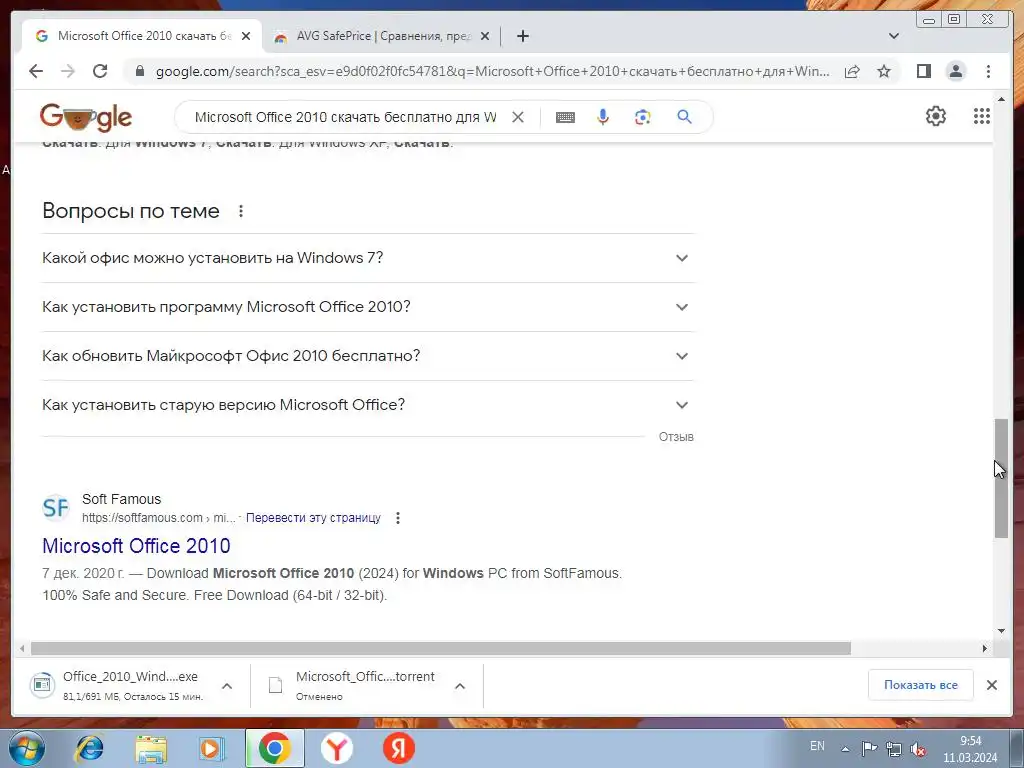Open Google quick settings gear
The width and height of the screenshot is (1024, 768).
tap(936, 116)
